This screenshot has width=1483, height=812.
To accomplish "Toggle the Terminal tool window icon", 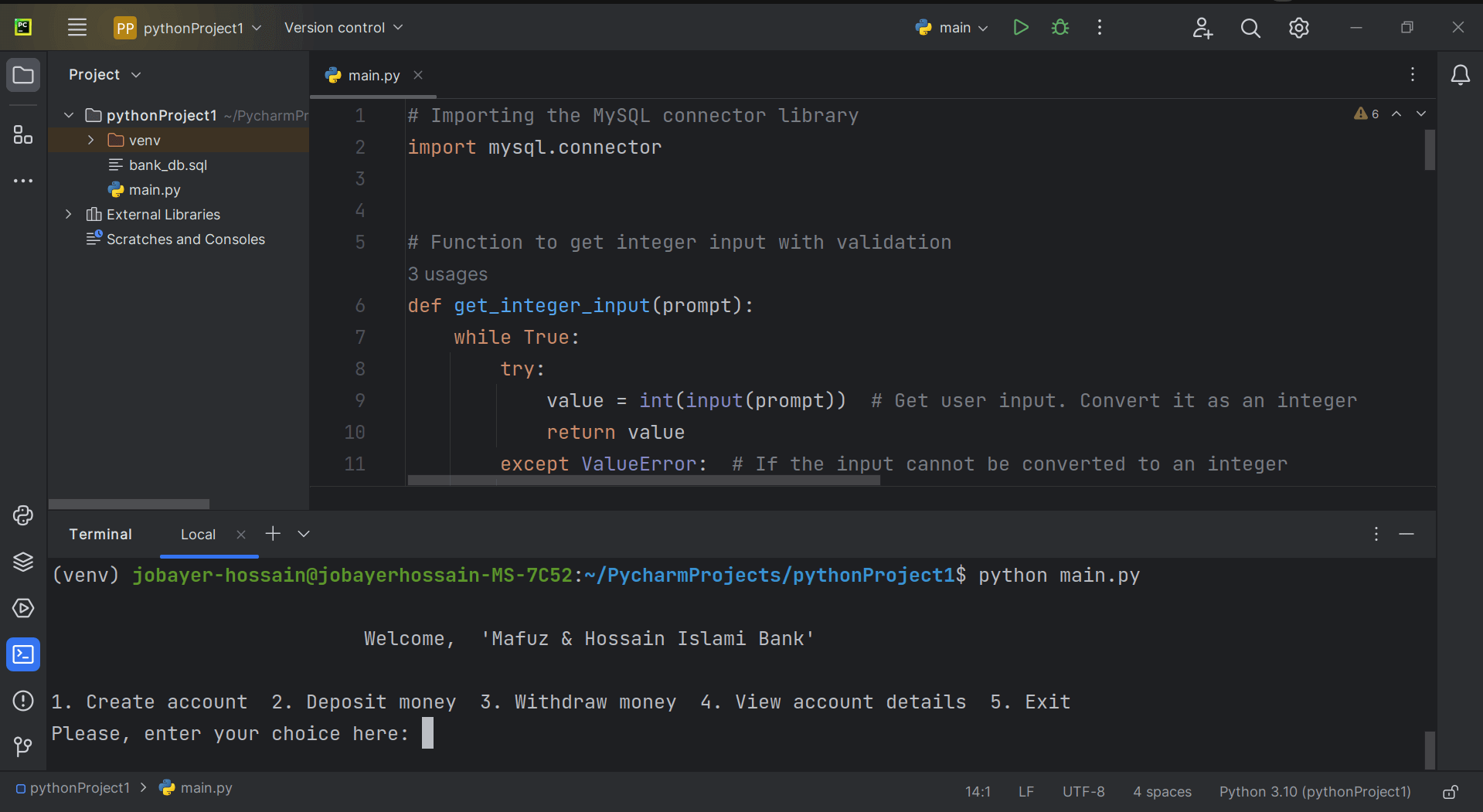I will [x=23, y=654].
